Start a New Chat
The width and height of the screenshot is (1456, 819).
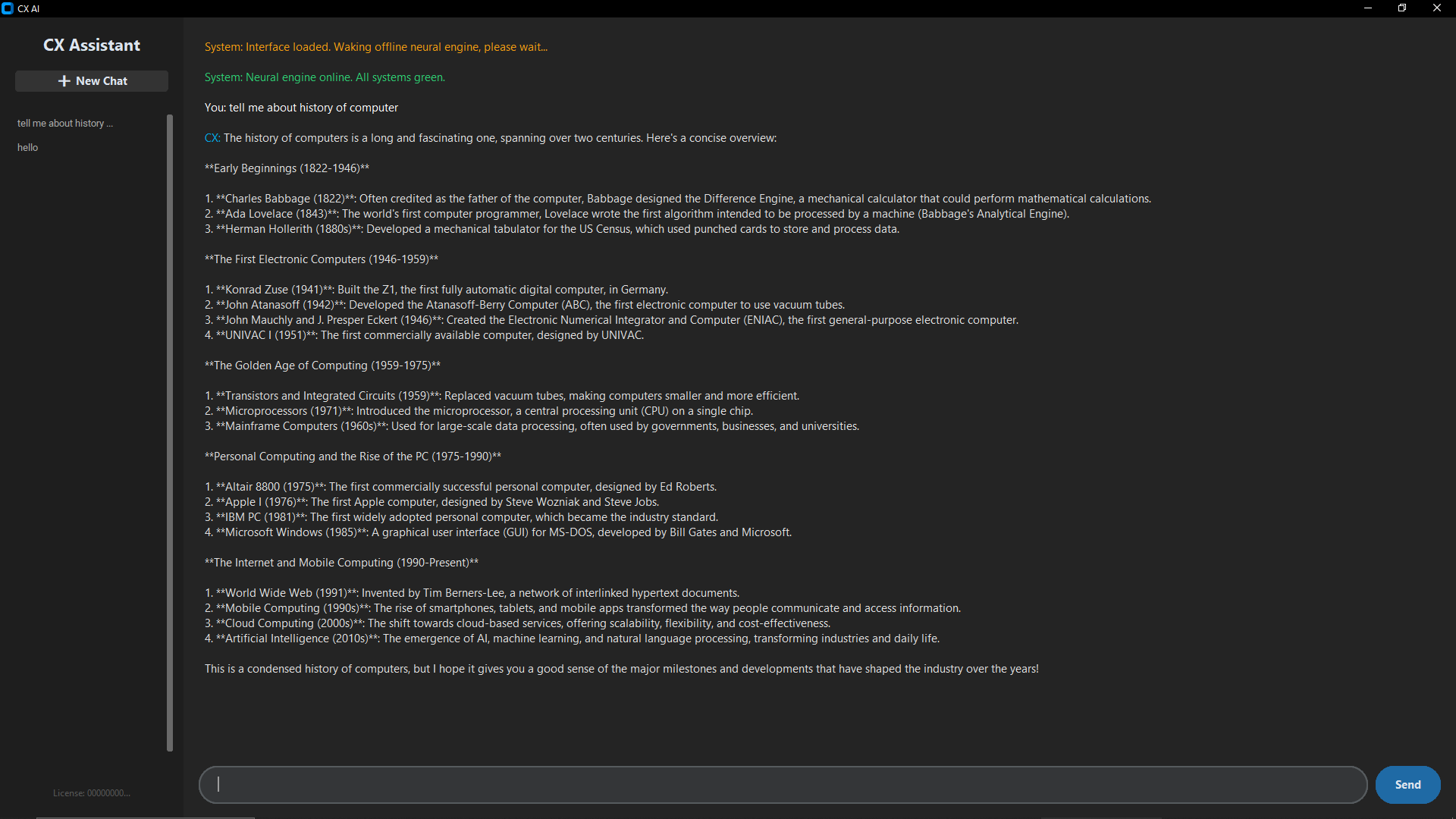tap(92, 81)
